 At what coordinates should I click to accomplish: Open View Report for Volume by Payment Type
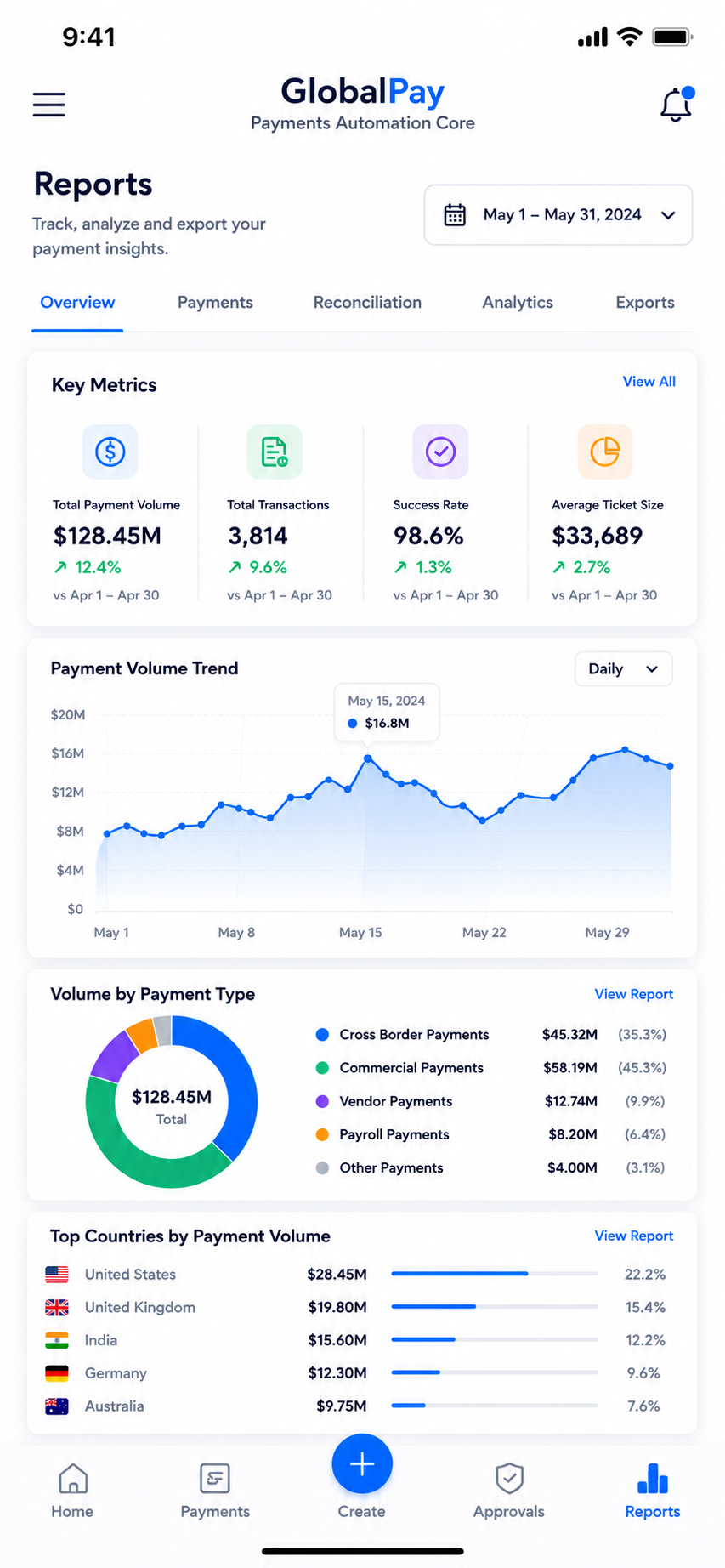(x=634, y=994)
